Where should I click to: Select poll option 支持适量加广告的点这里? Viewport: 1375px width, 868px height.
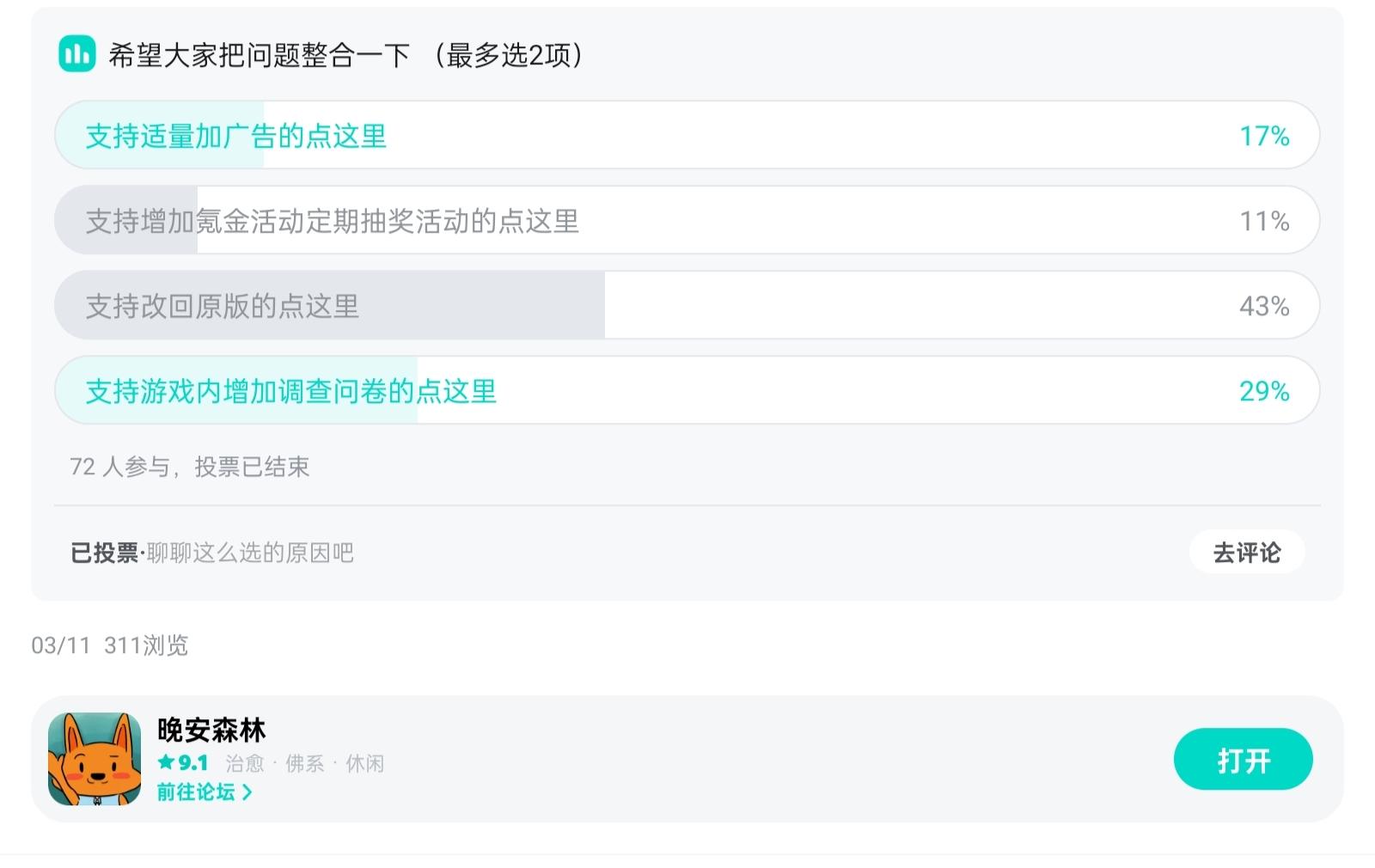click(687, 135)
